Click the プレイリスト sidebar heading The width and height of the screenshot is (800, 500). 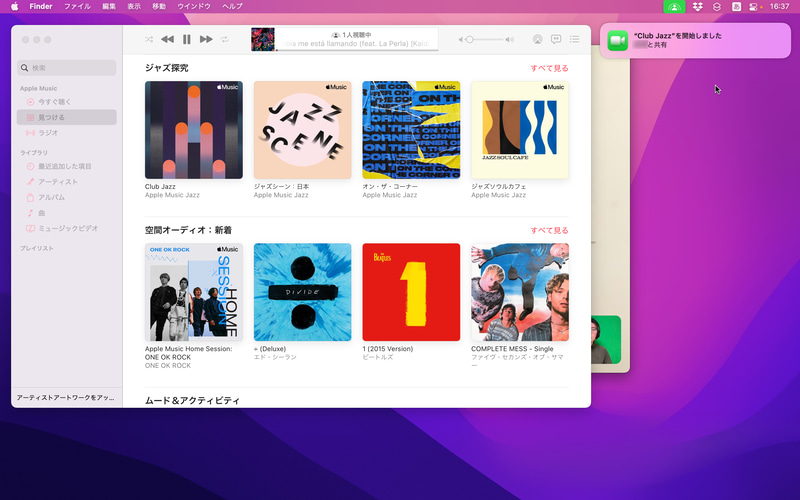(x=37, y=248)
